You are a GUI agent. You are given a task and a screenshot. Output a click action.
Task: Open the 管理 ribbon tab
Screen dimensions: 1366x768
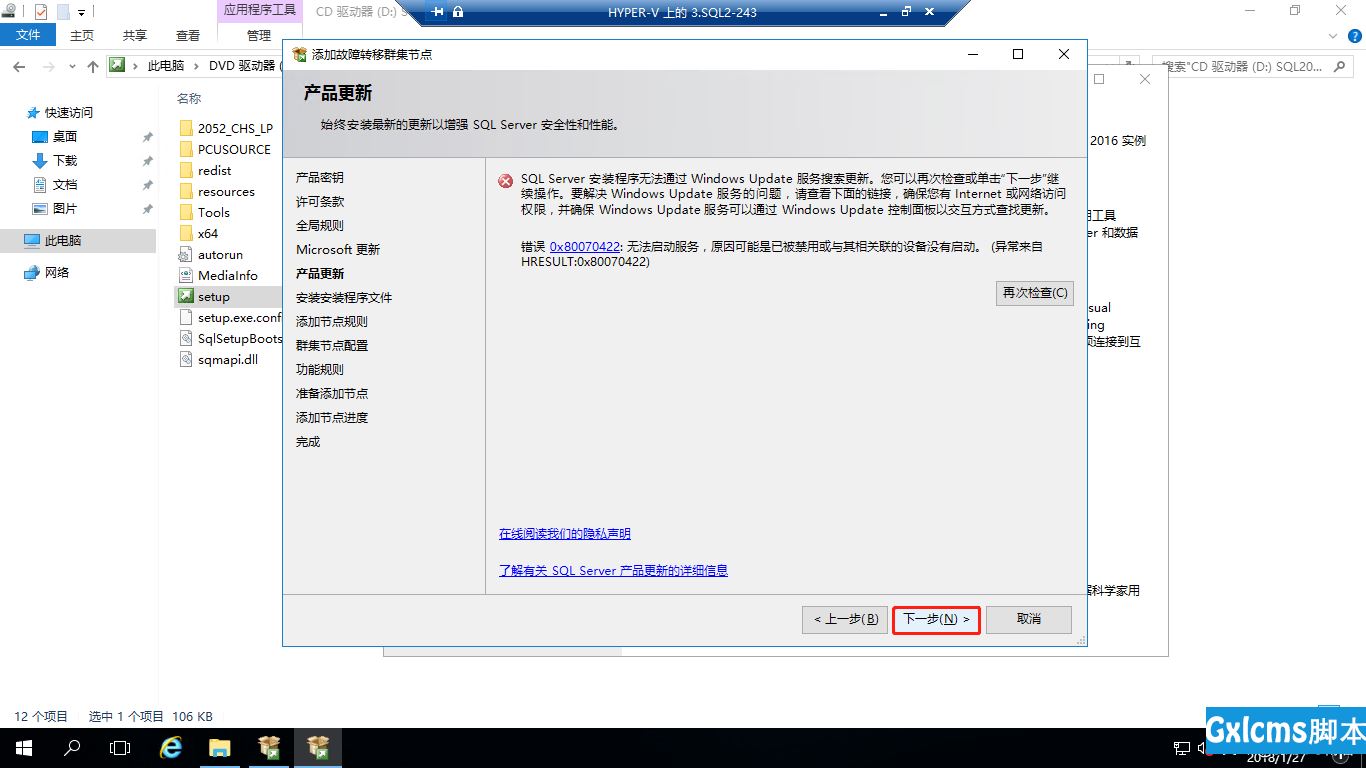click(x=259, y=35)
